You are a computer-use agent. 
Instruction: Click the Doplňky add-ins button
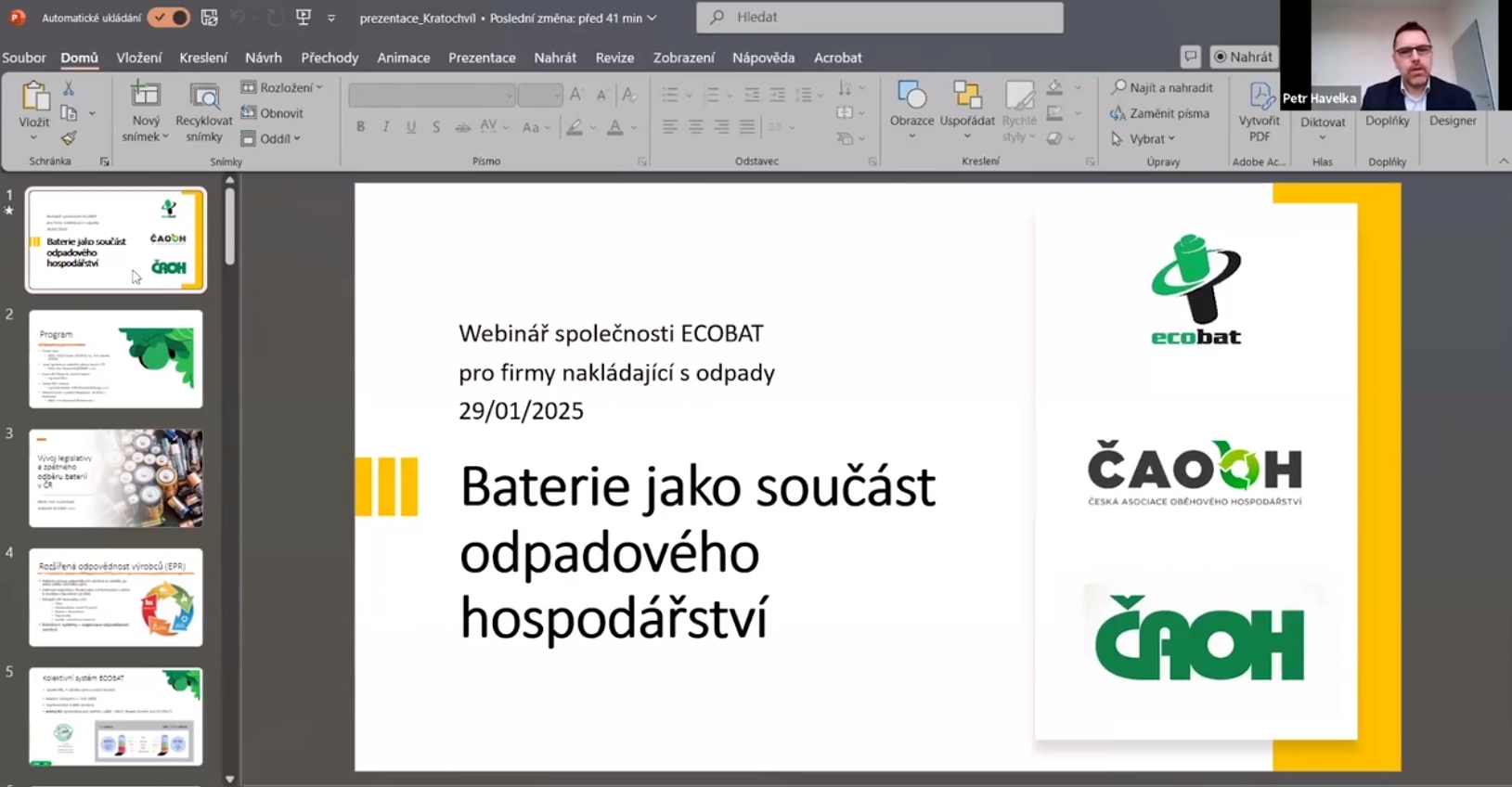point(1387,121)
